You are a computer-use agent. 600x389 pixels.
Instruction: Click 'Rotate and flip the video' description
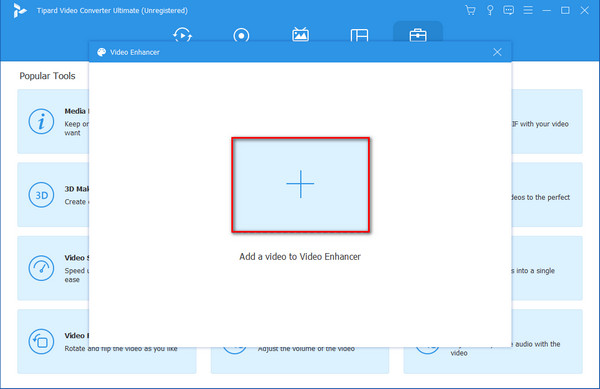coord(121,348)
